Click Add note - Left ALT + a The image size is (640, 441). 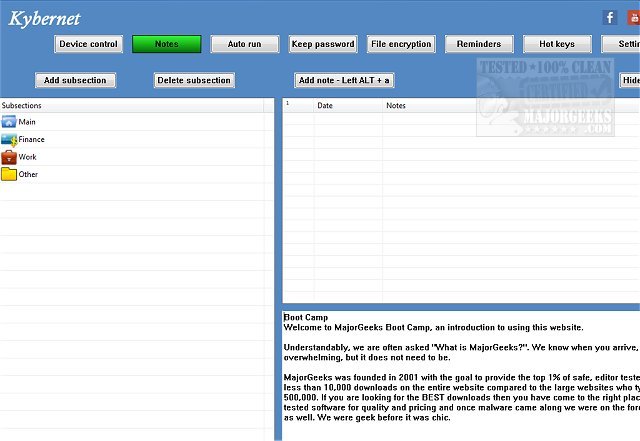pyautogui.click(x=344, y=80)
